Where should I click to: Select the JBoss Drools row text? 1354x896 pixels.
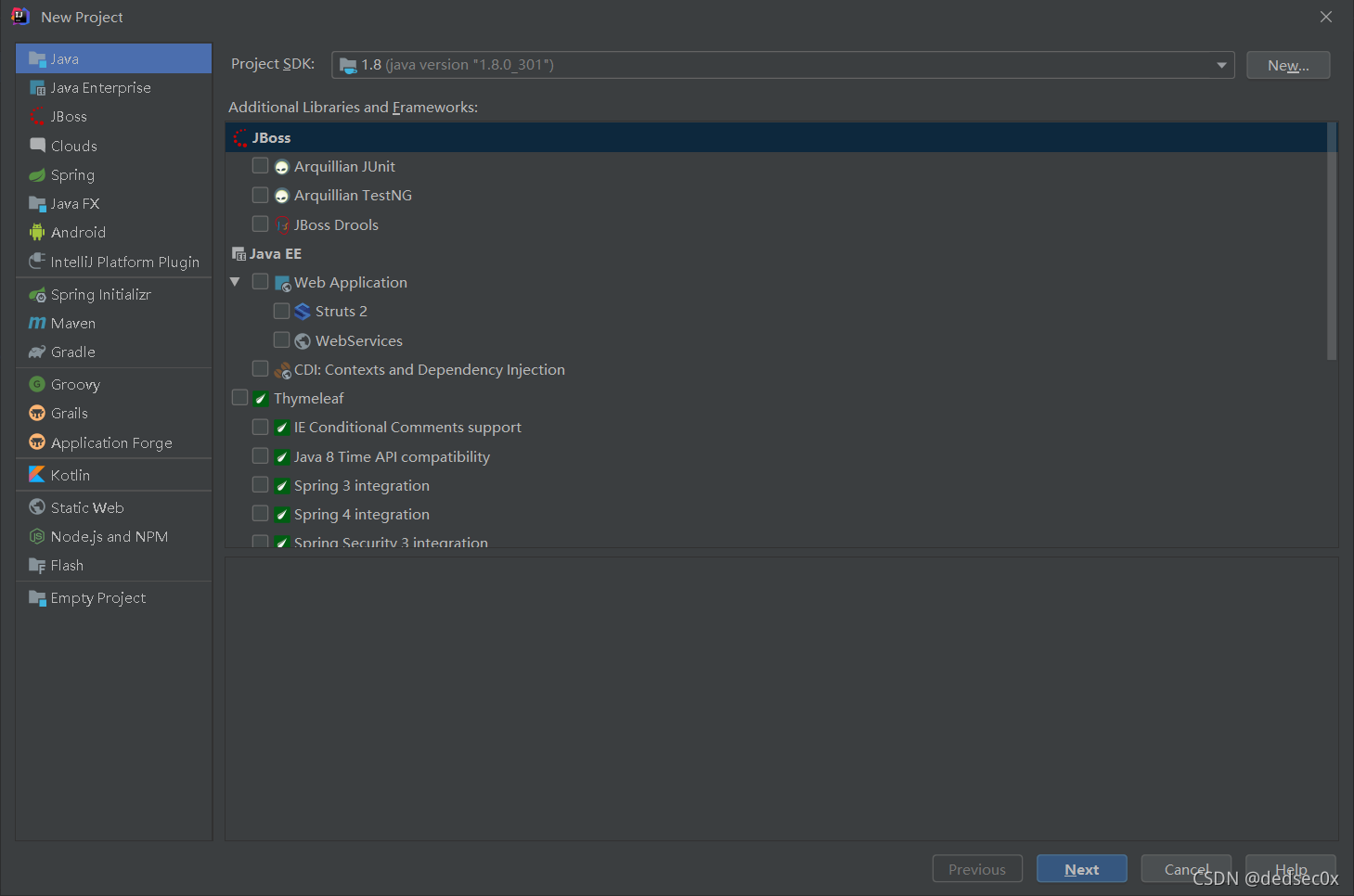(x=336, y=224)
